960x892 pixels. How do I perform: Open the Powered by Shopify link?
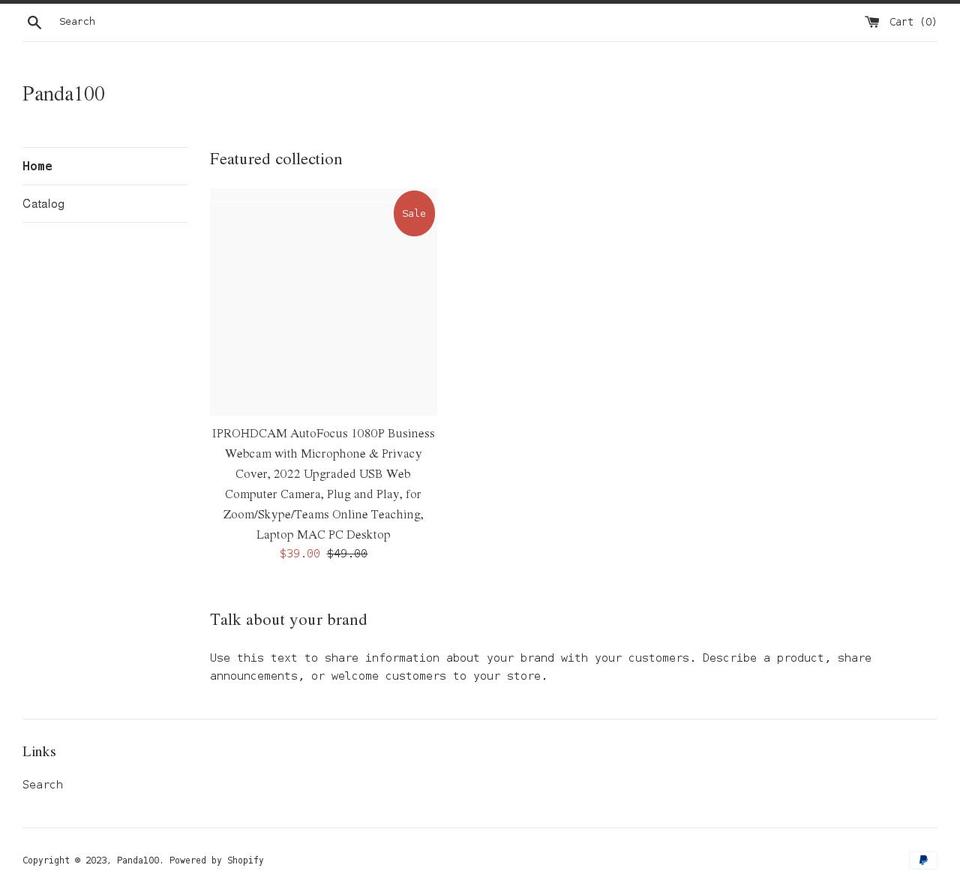216,860
